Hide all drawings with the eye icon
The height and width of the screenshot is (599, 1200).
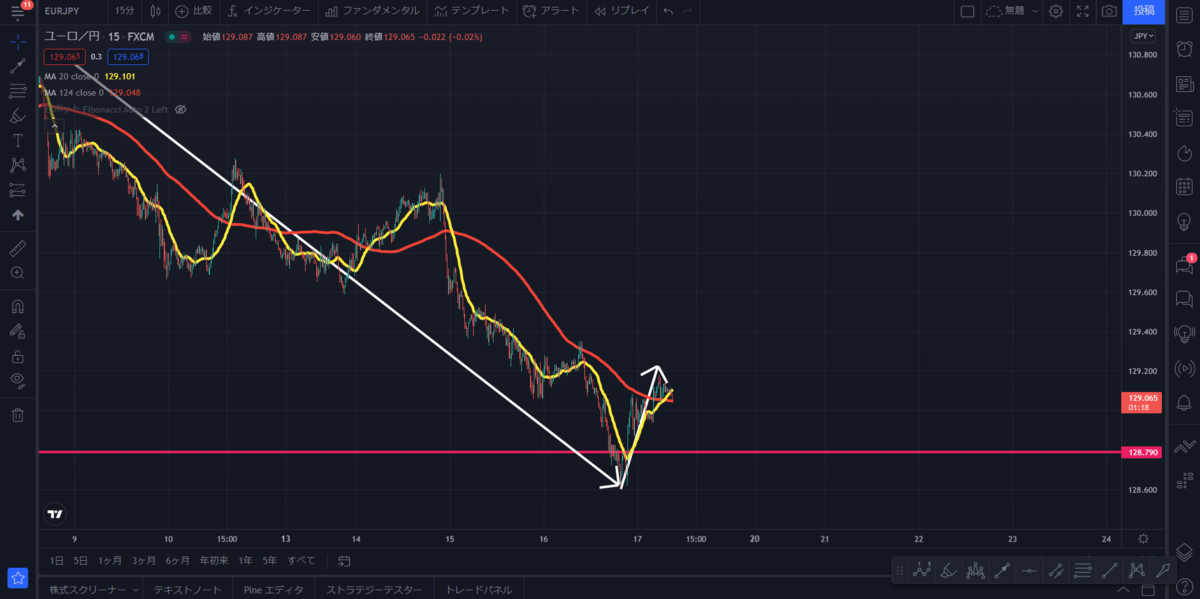coord(17,379)
